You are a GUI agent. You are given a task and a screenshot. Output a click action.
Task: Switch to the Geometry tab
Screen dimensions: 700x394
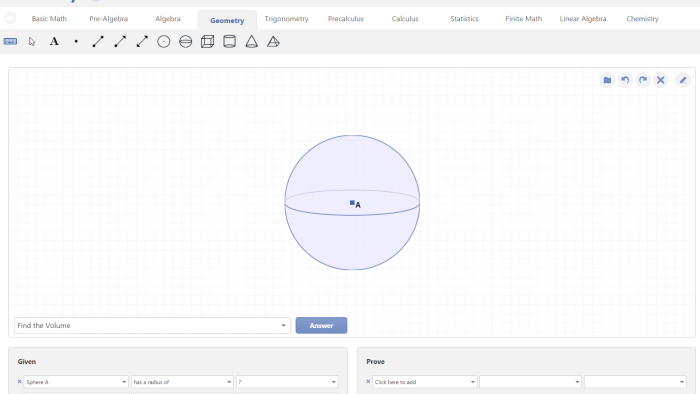click(x=227, y=20)
